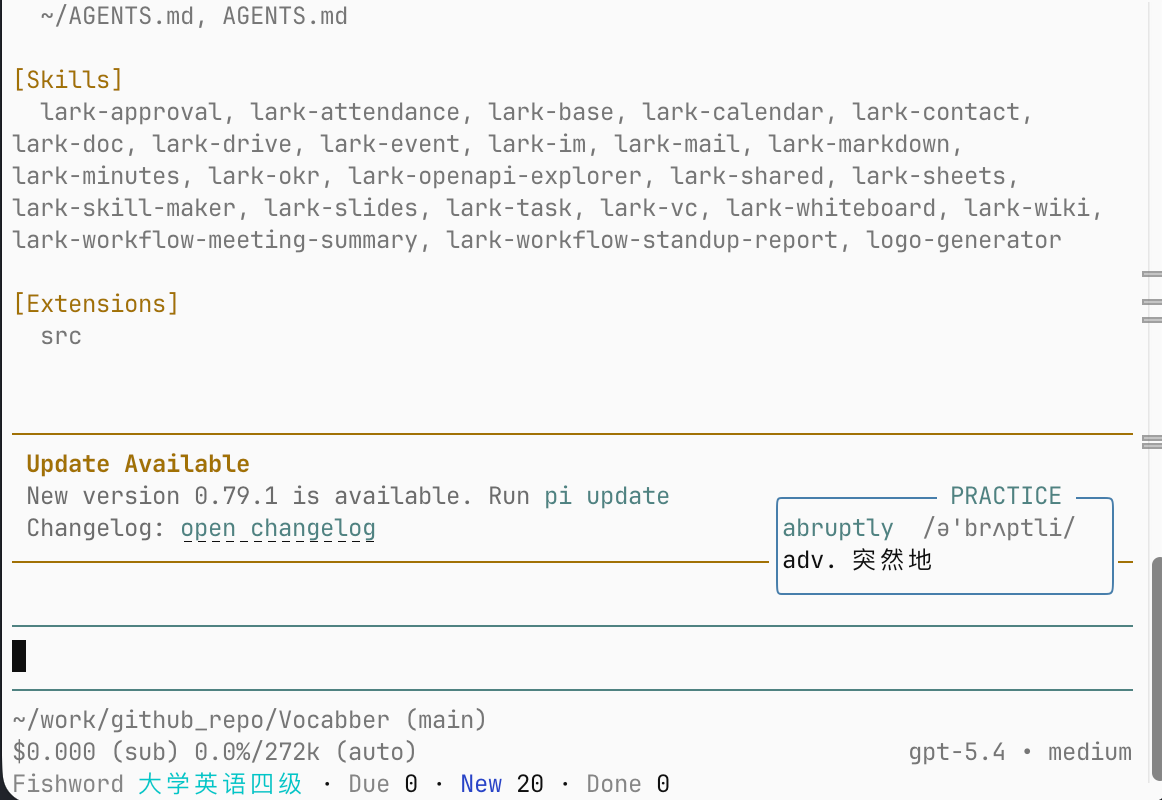The height and width of the screenshot is (800, 1162).
Task: Click 'lark-workflow-meeting-summary' skill name
Action: point(215,240)
